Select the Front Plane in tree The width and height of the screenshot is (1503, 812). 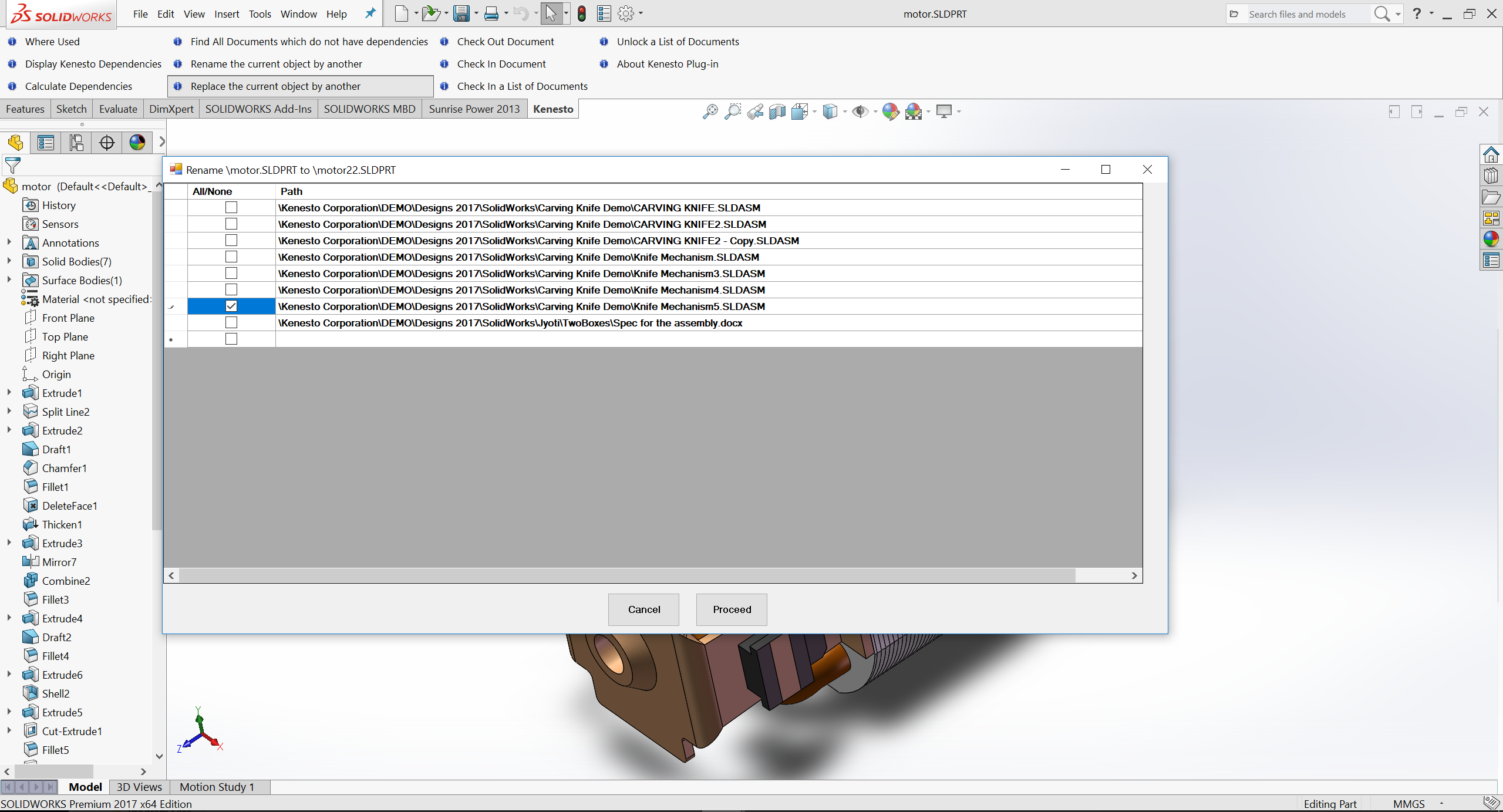[x=68, y=318]
